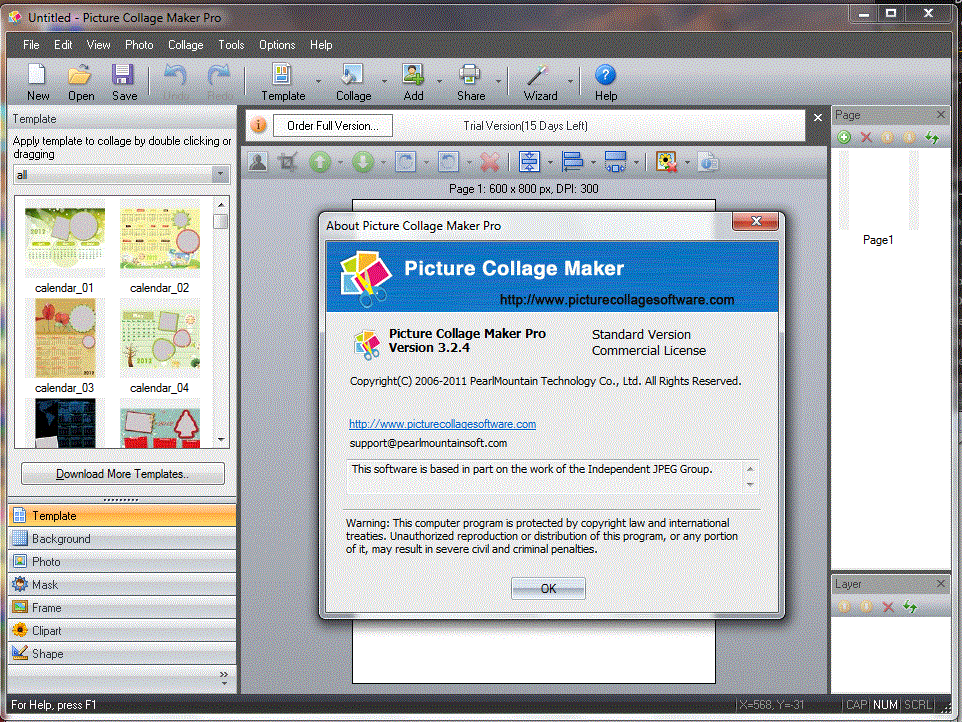Expand the Share toolbar dropdown arrow

[x=498, y=81]
